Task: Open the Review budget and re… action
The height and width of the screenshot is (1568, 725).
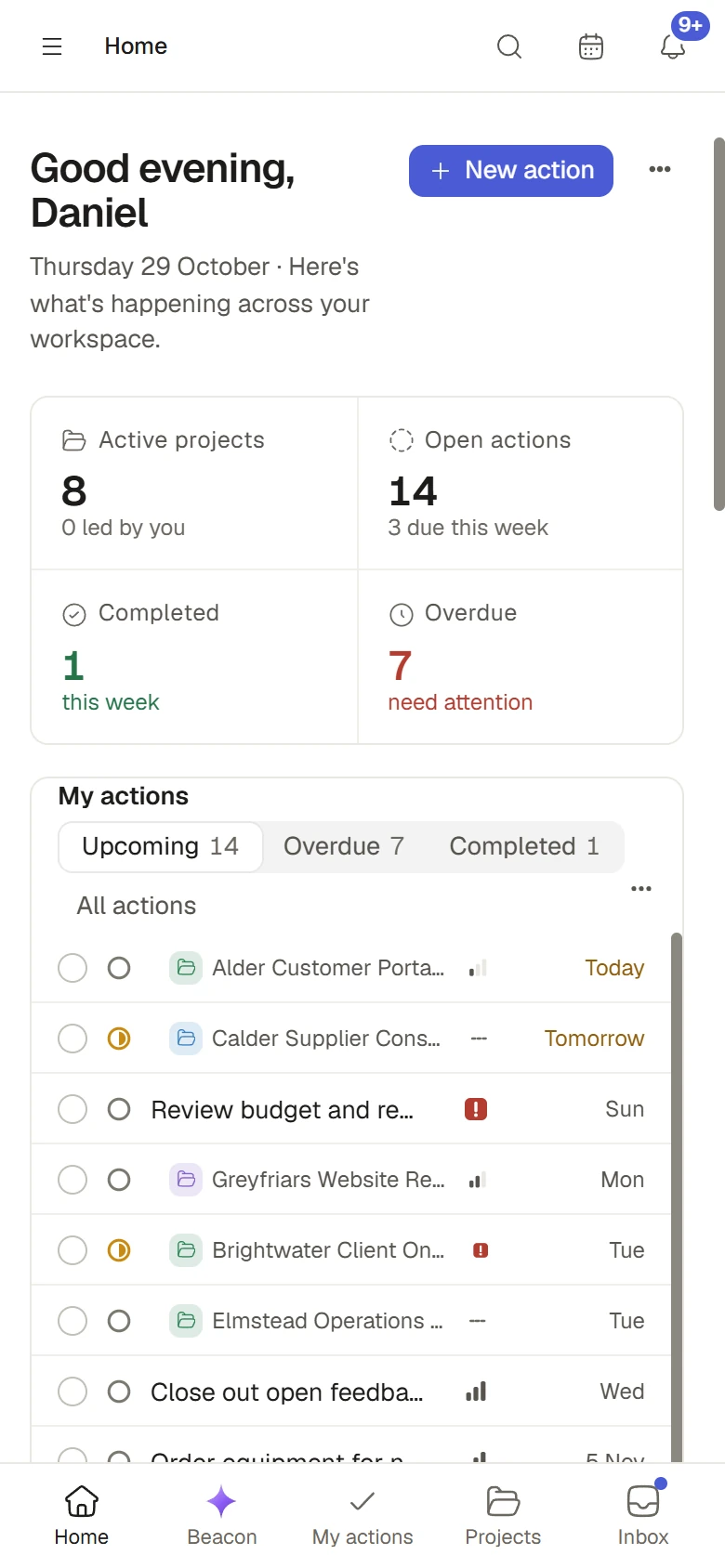Action: click(x=283, y=1109)
